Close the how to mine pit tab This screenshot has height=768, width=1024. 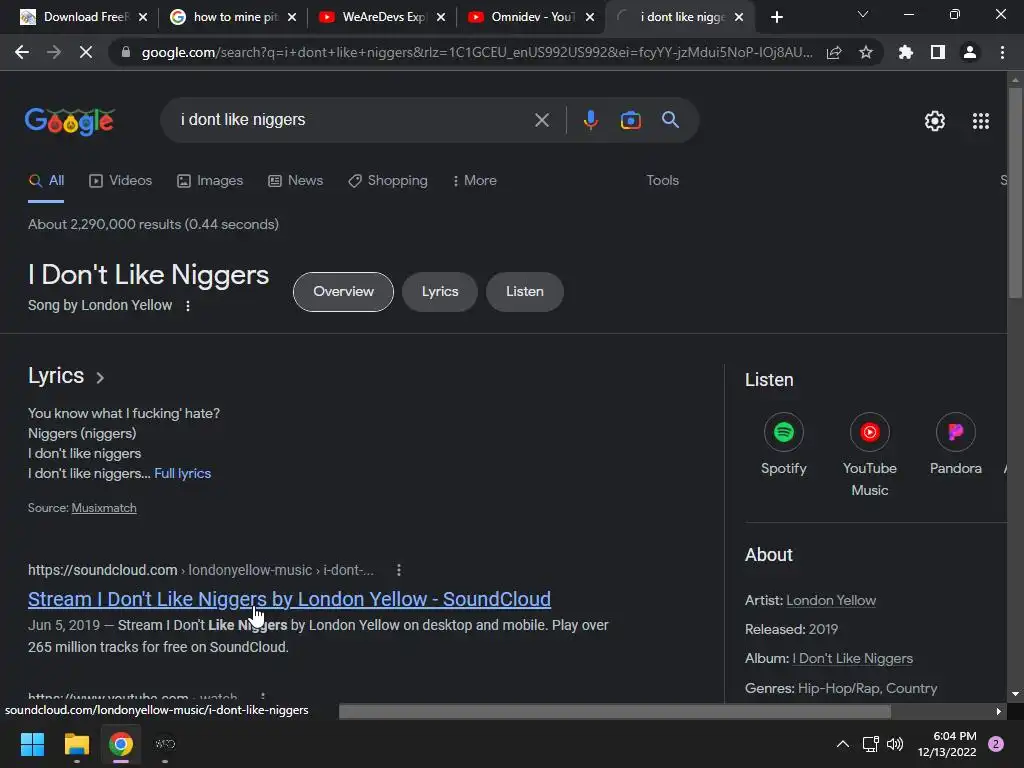point(292,17)
